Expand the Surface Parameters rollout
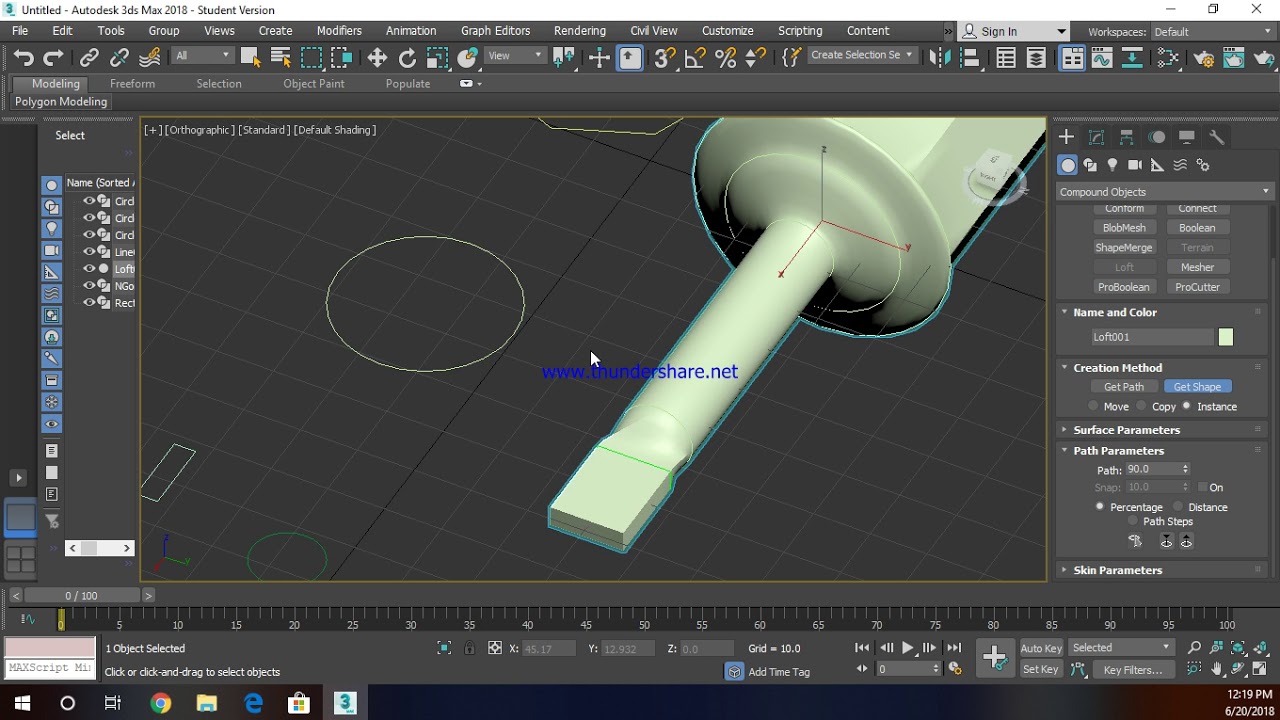The image size is (1280, 720). click(1126, 430)
